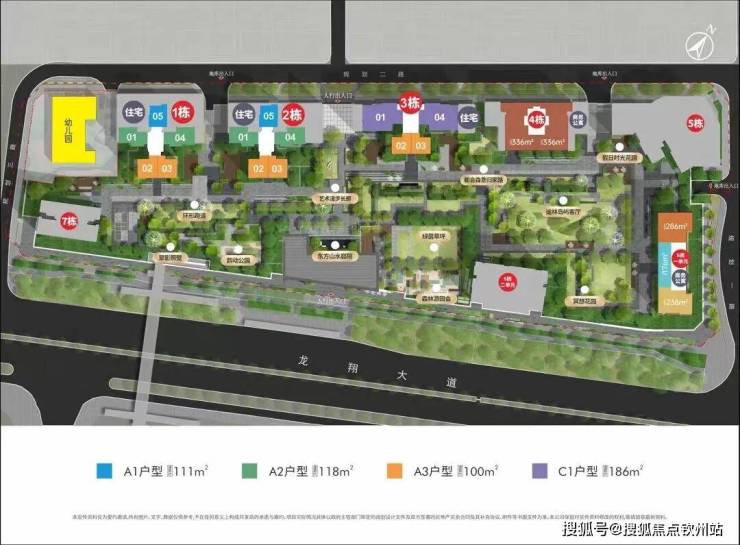Click the 6栋 二单元 red marker
Screen dimensions: 740x545
click(508, 282)
